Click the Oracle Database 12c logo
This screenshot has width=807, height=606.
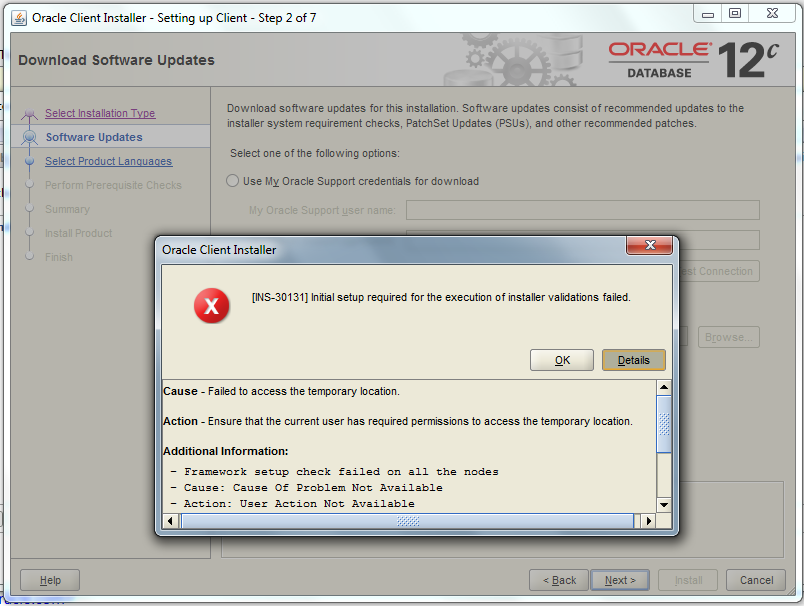coord(693,60)
